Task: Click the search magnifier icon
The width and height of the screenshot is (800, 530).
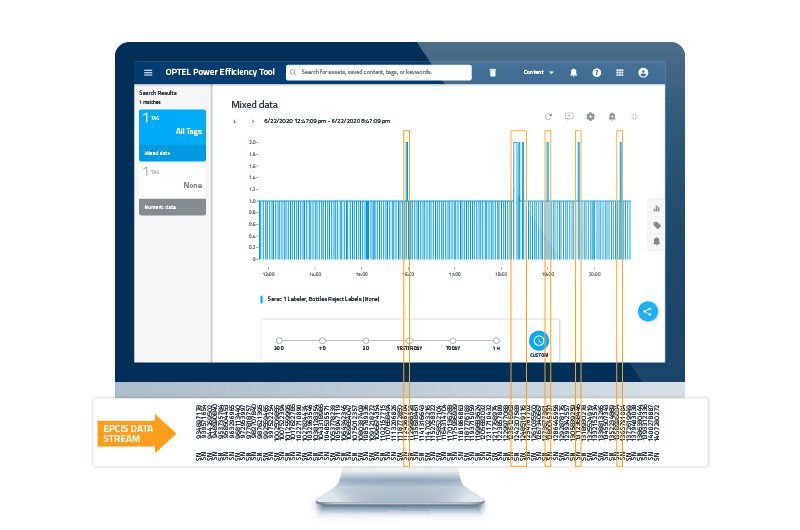Action: [x=293, y=72]
